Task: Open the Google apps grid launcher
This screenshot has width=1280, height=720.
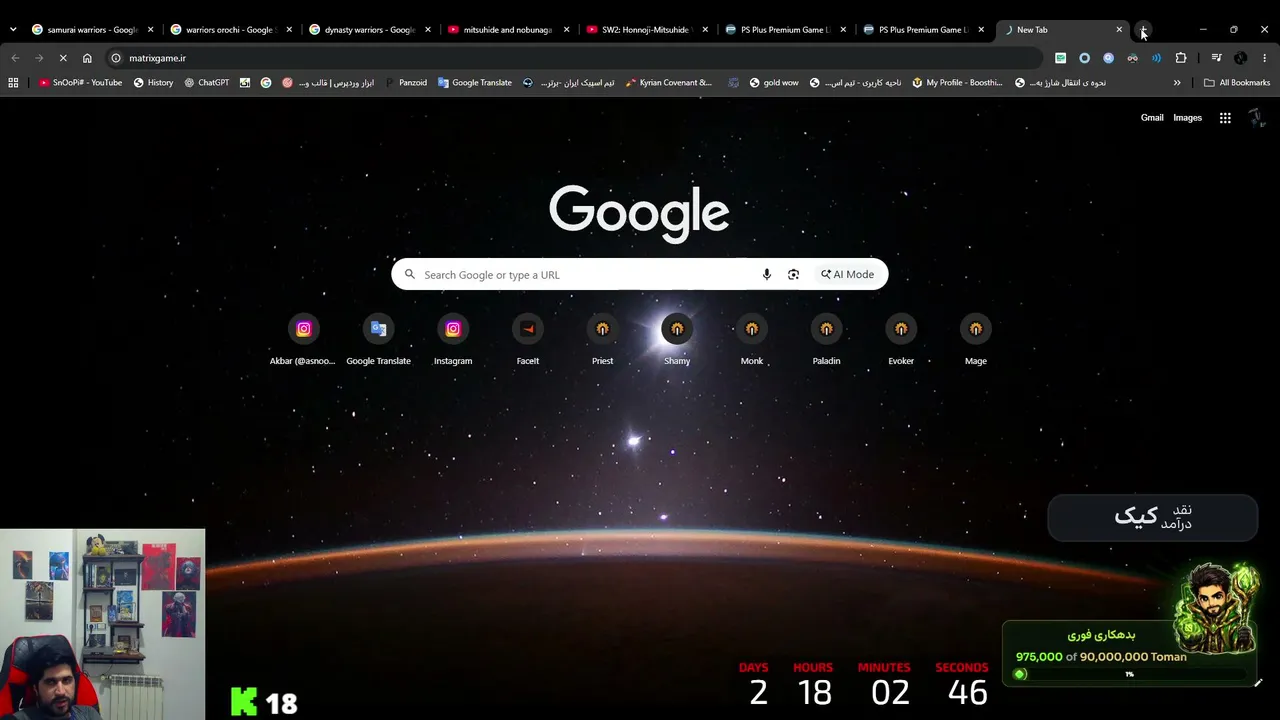Action: coord(1225,118)
